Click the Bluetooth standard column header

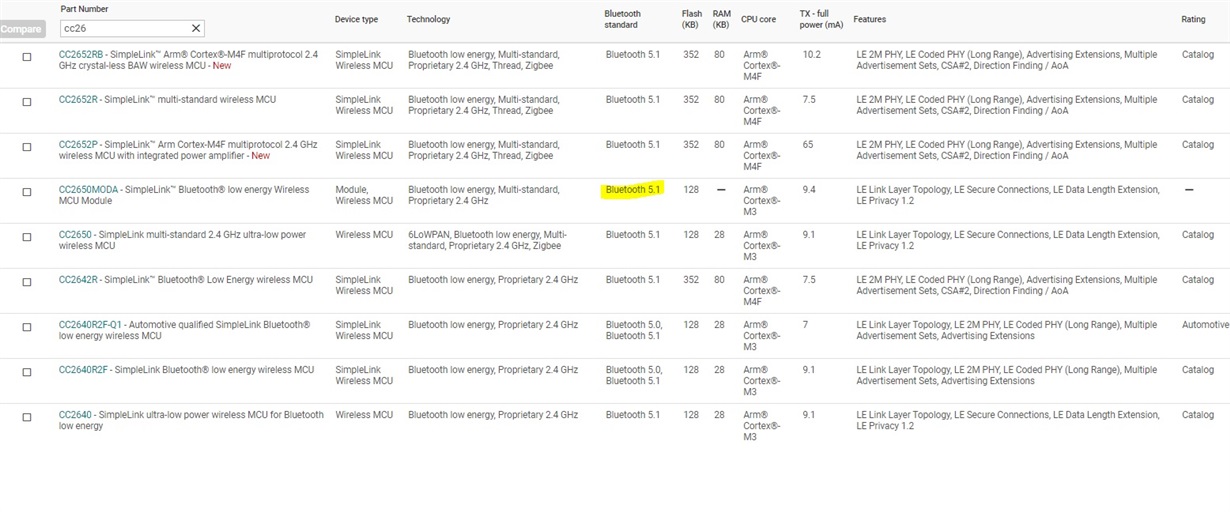[622, 19]
